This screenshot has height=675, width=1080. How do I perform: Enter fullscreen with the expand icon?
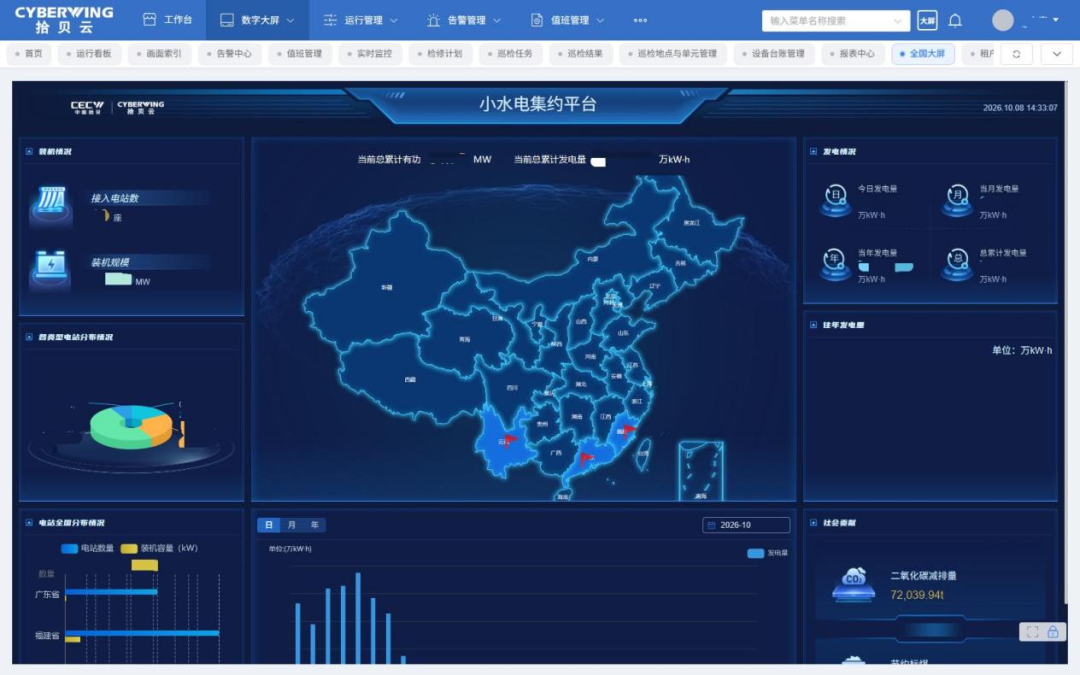[x=1032, y=632]
